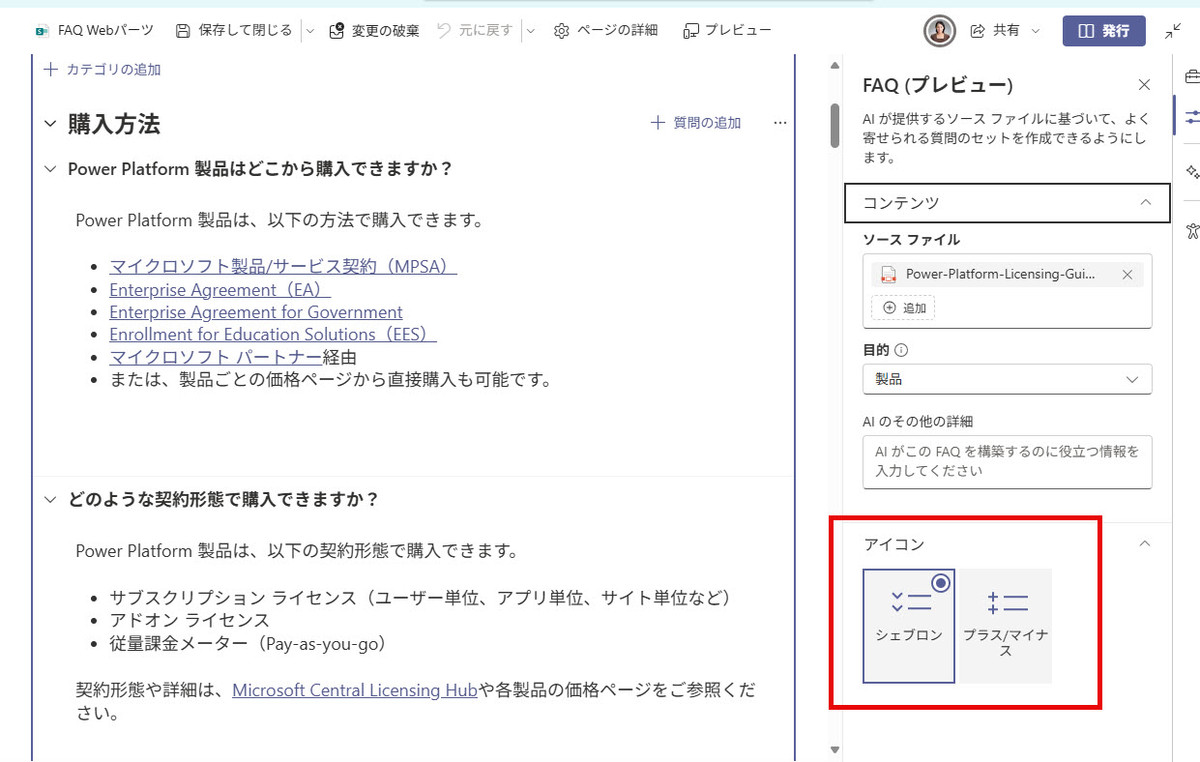Click + 質問の追加 to add a question
This screenshot has width=1200, height=762.
click(x=696, y=123)
